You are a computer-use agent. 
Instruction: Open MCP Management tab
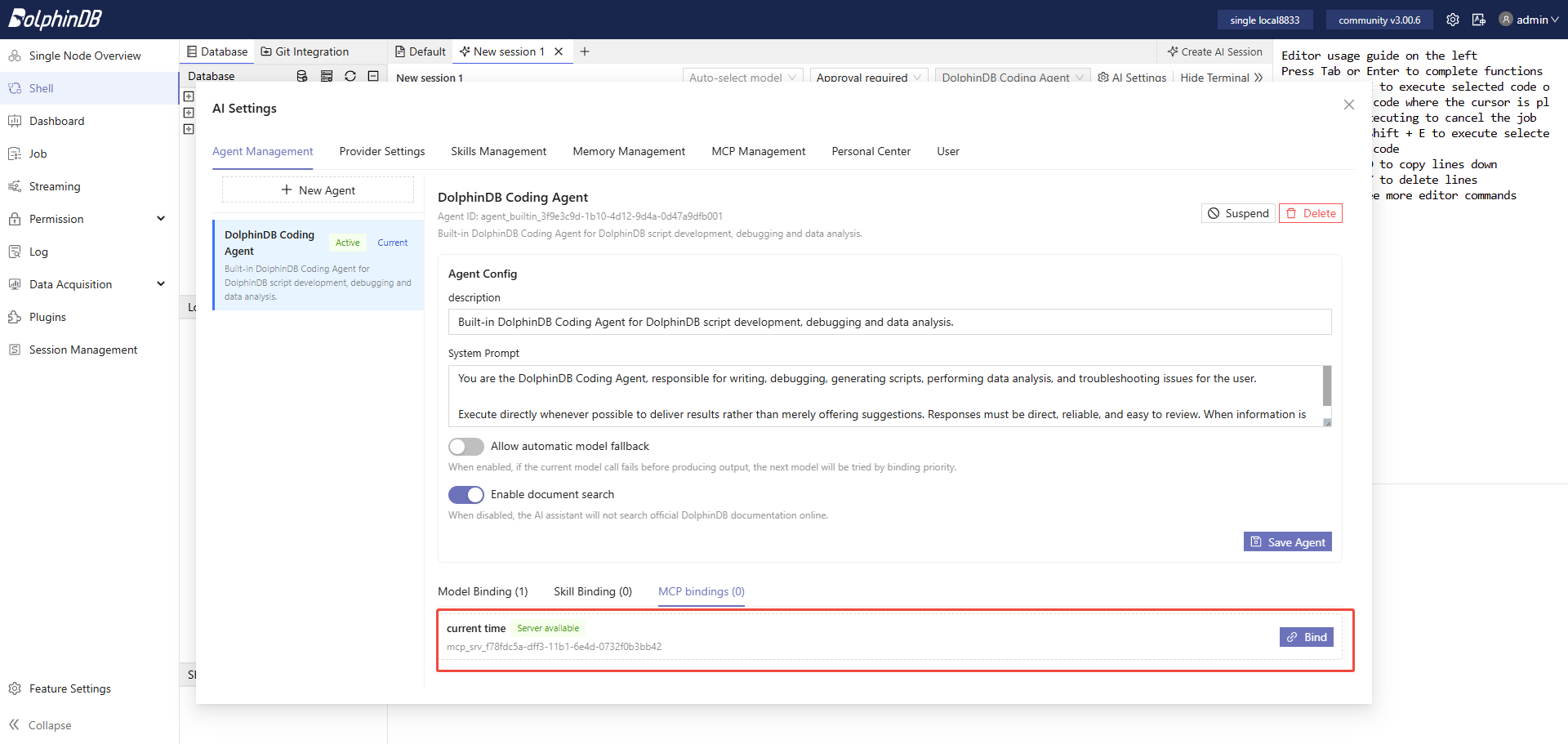[x=758, y=152]
